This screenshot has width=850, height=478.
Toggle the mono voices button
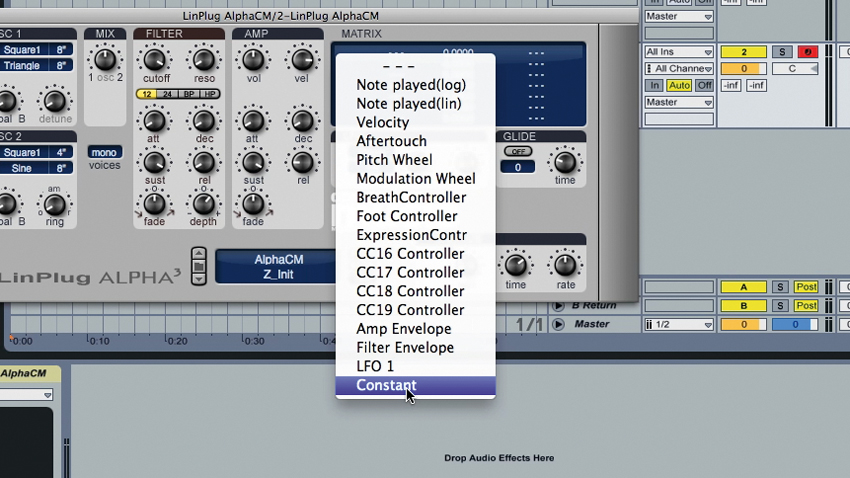(x=104, y=152)
